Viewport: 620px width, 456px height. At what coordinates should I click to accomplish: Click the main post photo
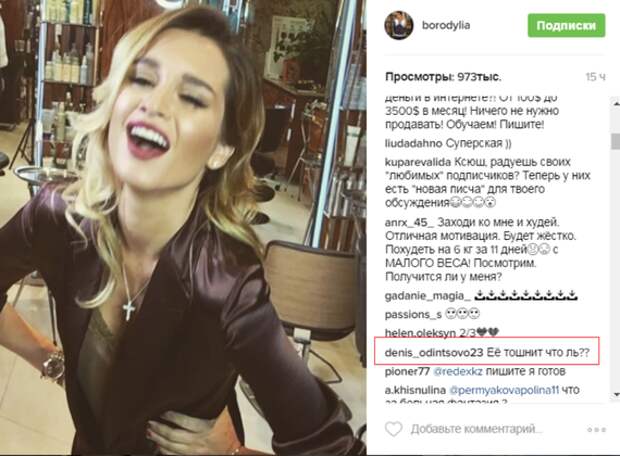click(x=183, y=228)
